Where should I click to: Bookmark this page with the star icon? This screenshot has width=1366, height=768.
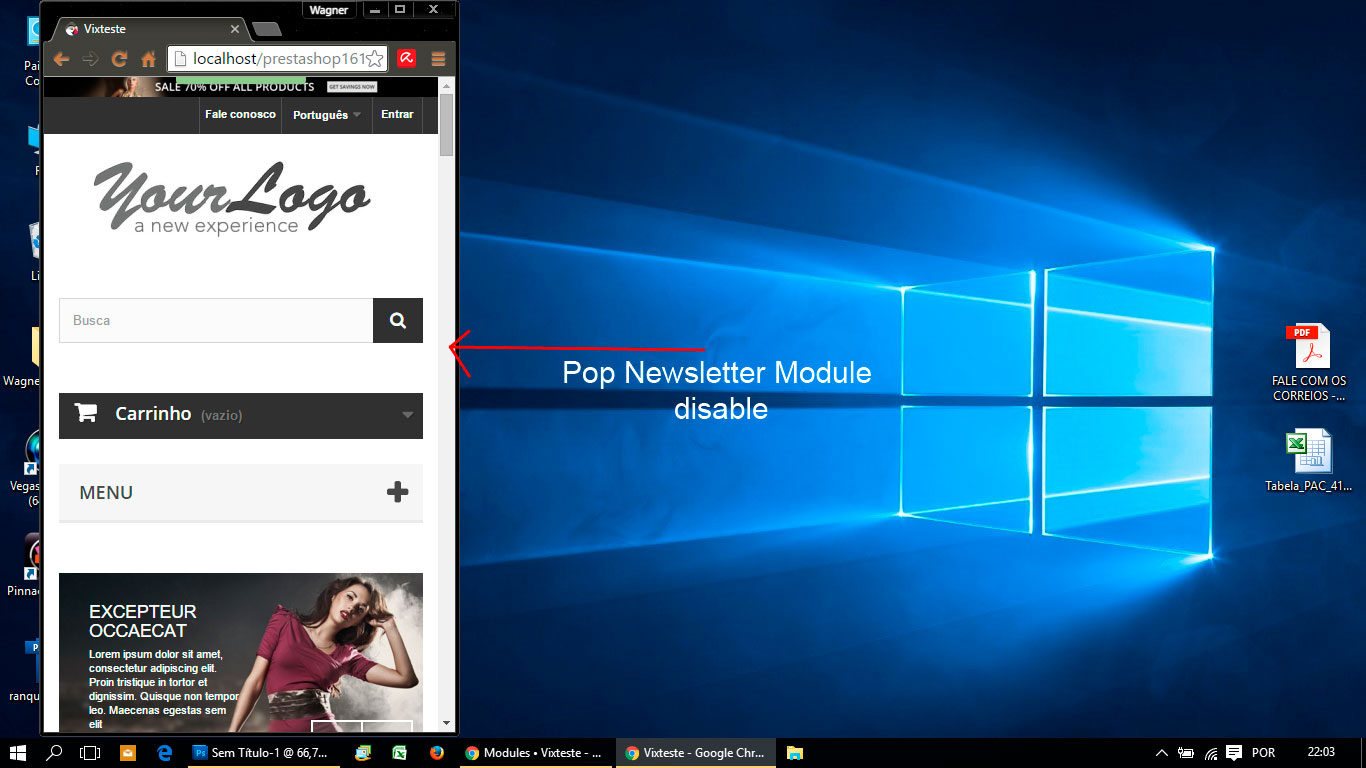tap(375, 59)
